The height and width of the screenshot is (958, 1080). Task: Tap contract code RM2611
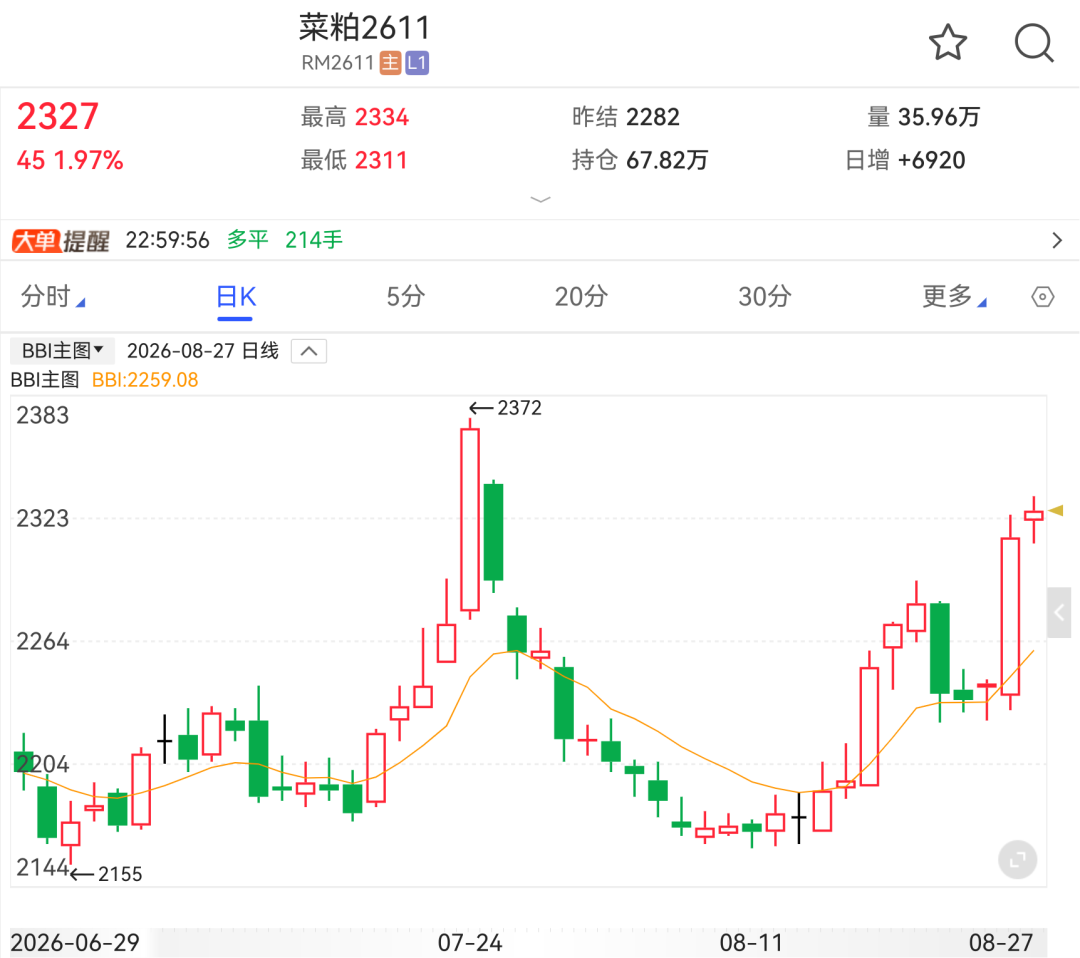pyautogui.click(x=338, y=63)
